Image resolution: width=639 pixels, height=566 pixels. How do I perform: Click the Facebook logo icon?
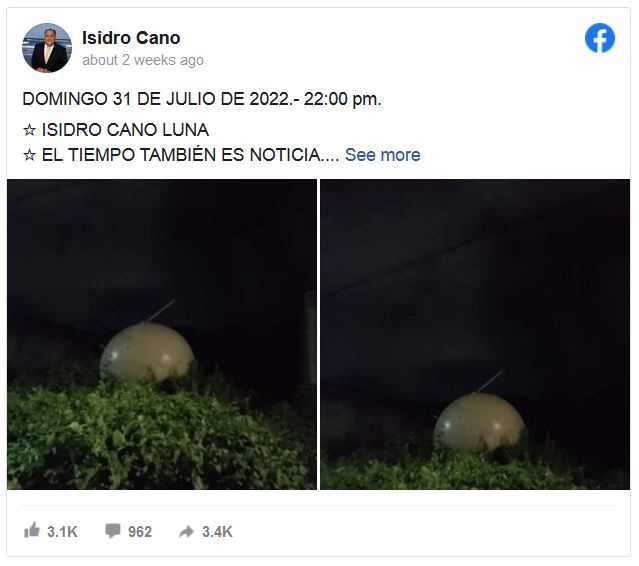[599, 38]
